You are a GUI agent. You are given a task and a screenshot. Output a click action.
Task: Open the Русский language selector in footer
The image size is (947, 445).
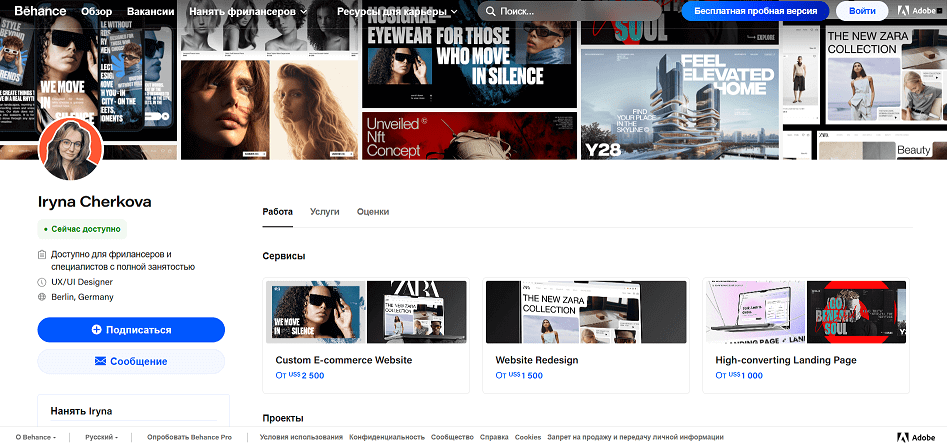pos(101,437)
